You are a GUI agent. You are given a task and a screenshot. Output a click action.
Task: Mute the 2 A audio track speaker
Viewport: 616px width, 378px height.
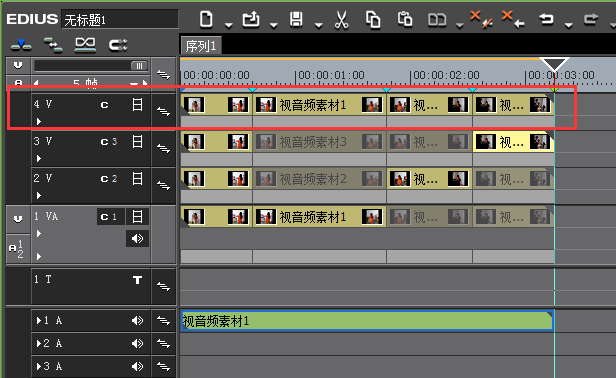click(137, 343)
